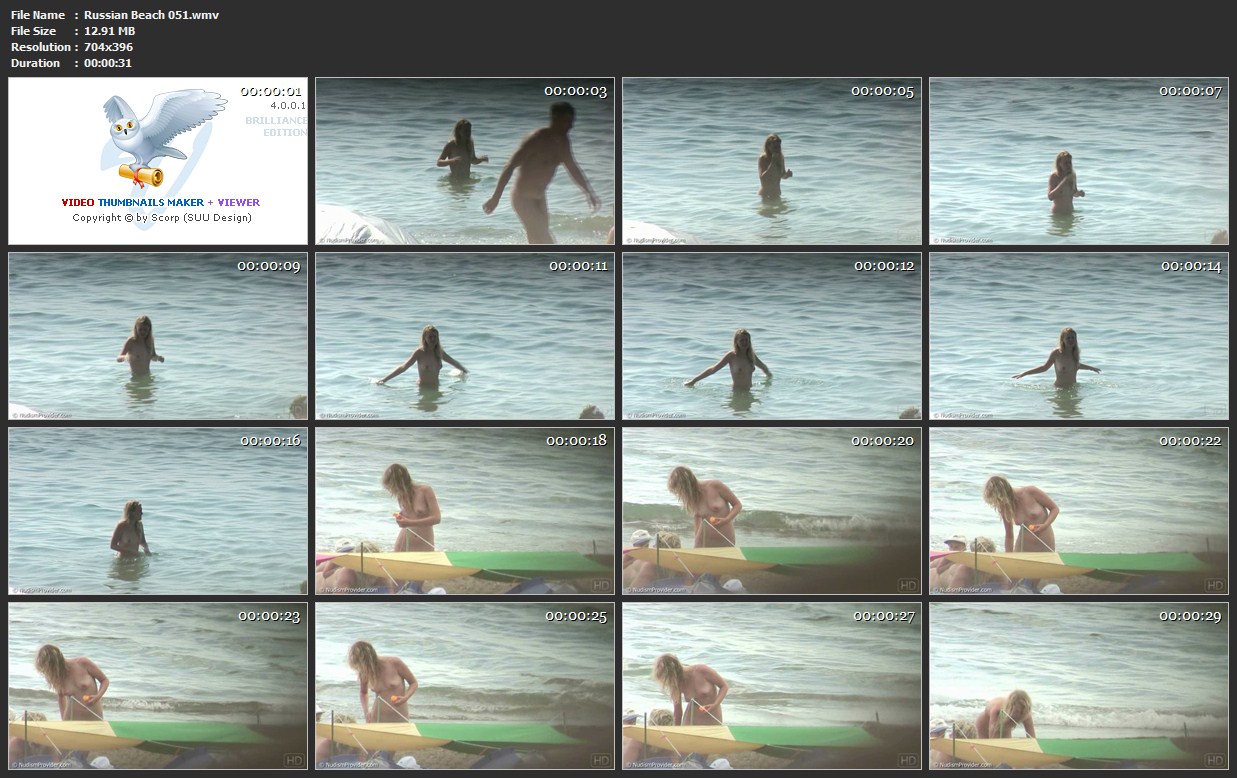Image resolution: width=1237 pixels, height=778 pixels.
Task: Click the file size value 12.91 MB
Action: coord(109,31)
